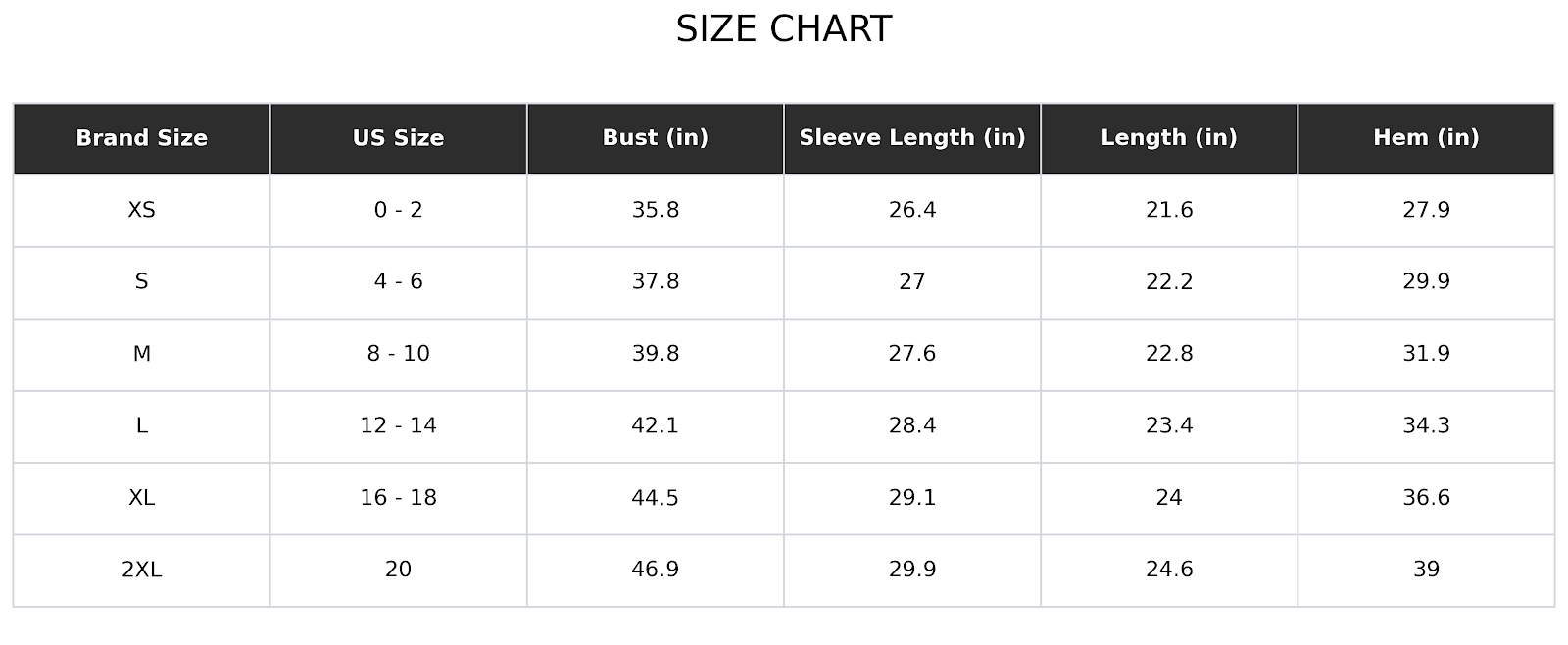This screenshot has width=1568, height=645.
Task: Click the US Size column header
Action: coord(398,138)
